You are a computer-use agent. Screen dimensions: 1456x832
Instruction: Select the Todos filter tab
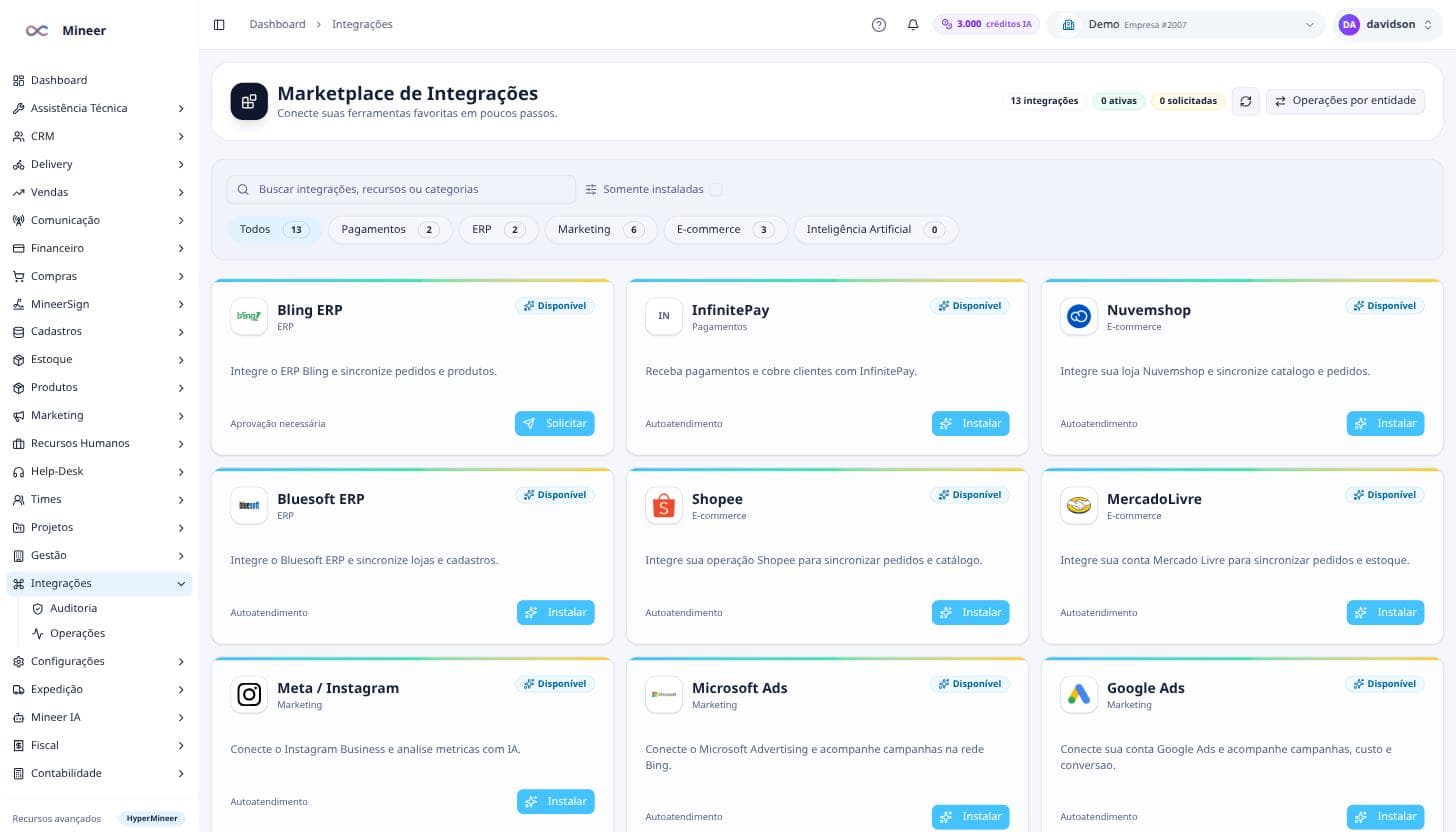pyautogui.click(x=274, y=230)
